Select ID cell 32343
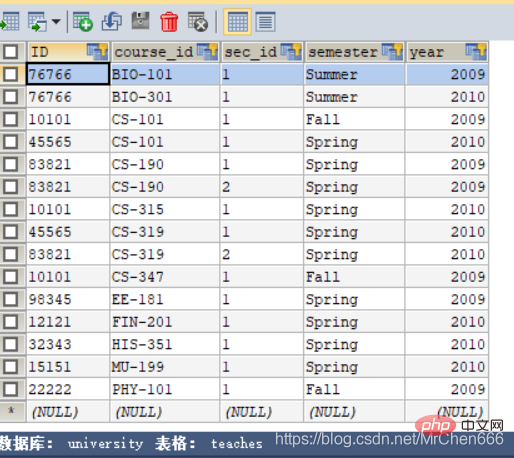The image size is (514, 458). pyautogui.click(x=68, y=344)
